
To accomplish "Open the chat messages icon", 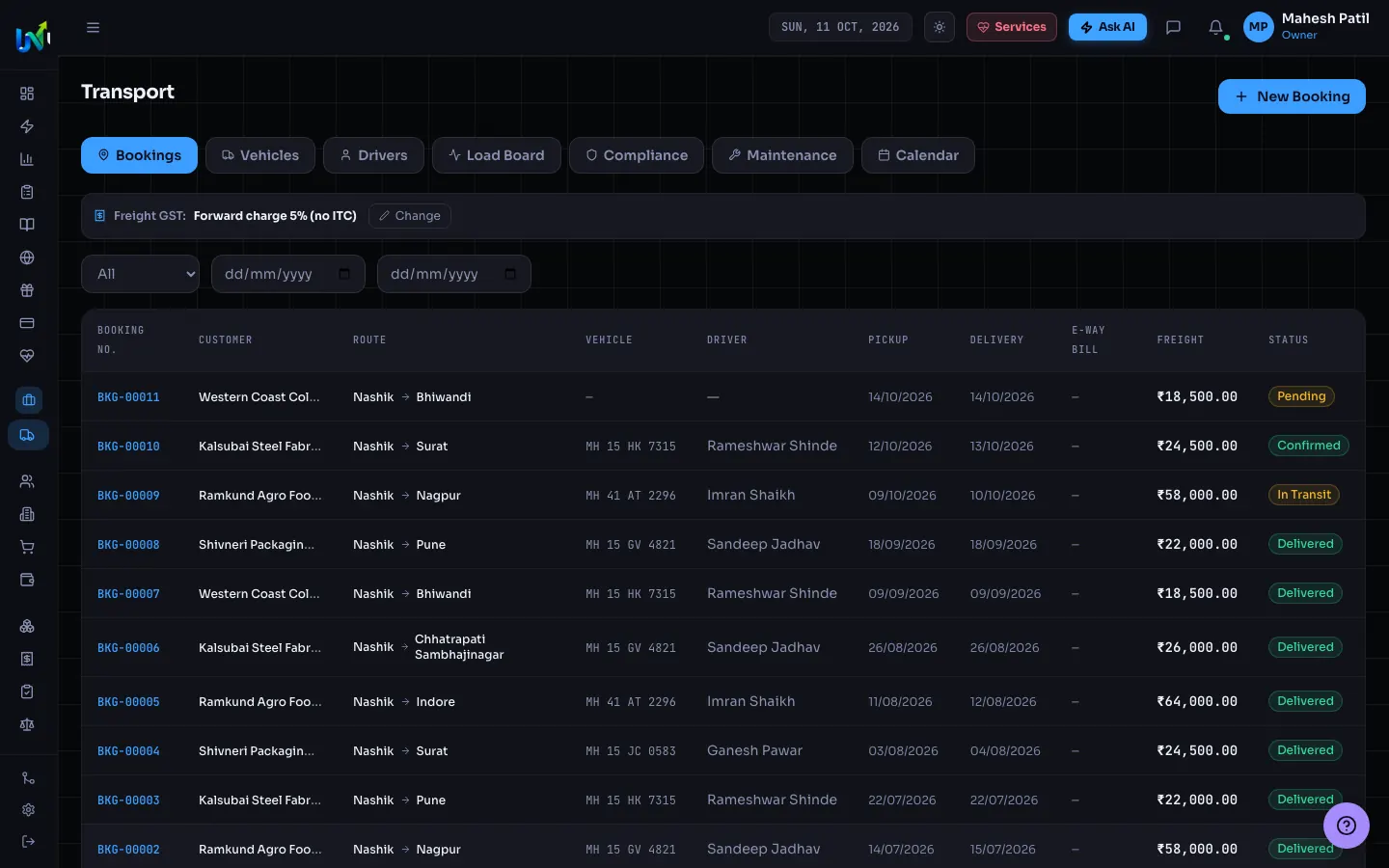I will pos(1174,27).
